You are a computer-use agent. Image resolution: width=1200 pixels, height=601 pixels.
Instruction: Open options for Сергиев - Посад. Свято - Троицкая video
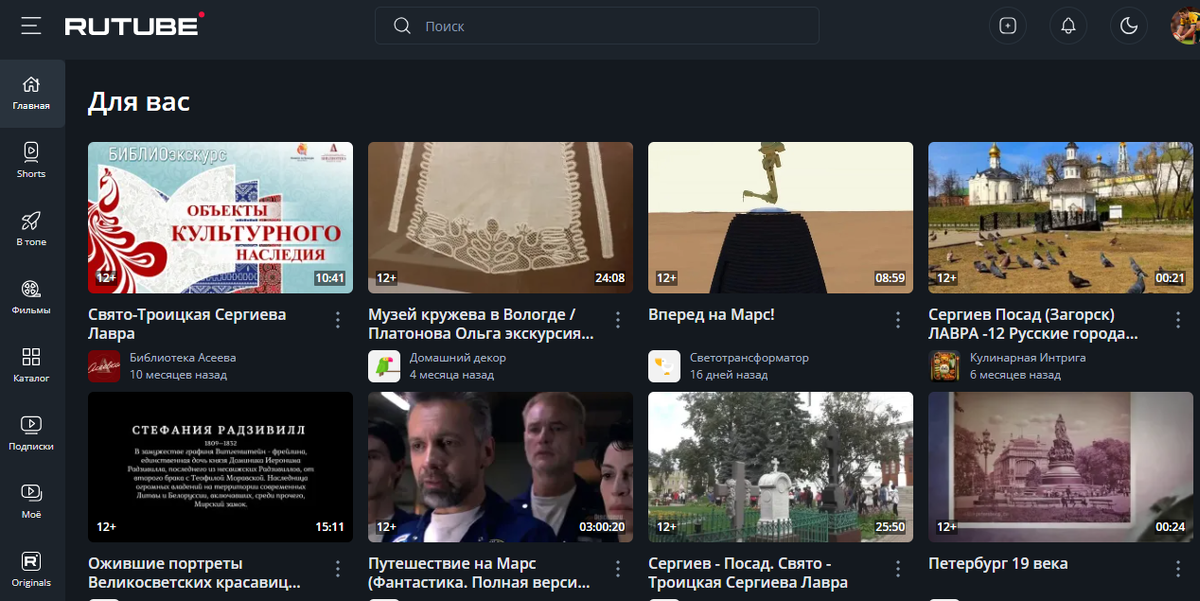(x=898, y=569)
